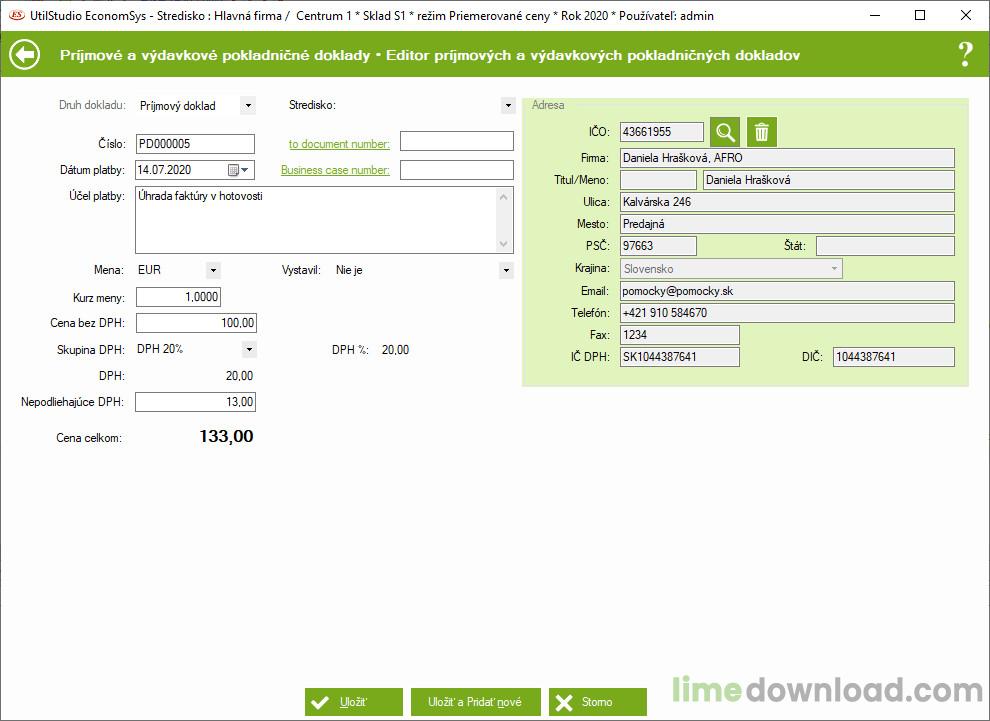Click the Druh dokladu value Príjmový doklad
The height and width of the screenshot is (721, 990).
177,106
